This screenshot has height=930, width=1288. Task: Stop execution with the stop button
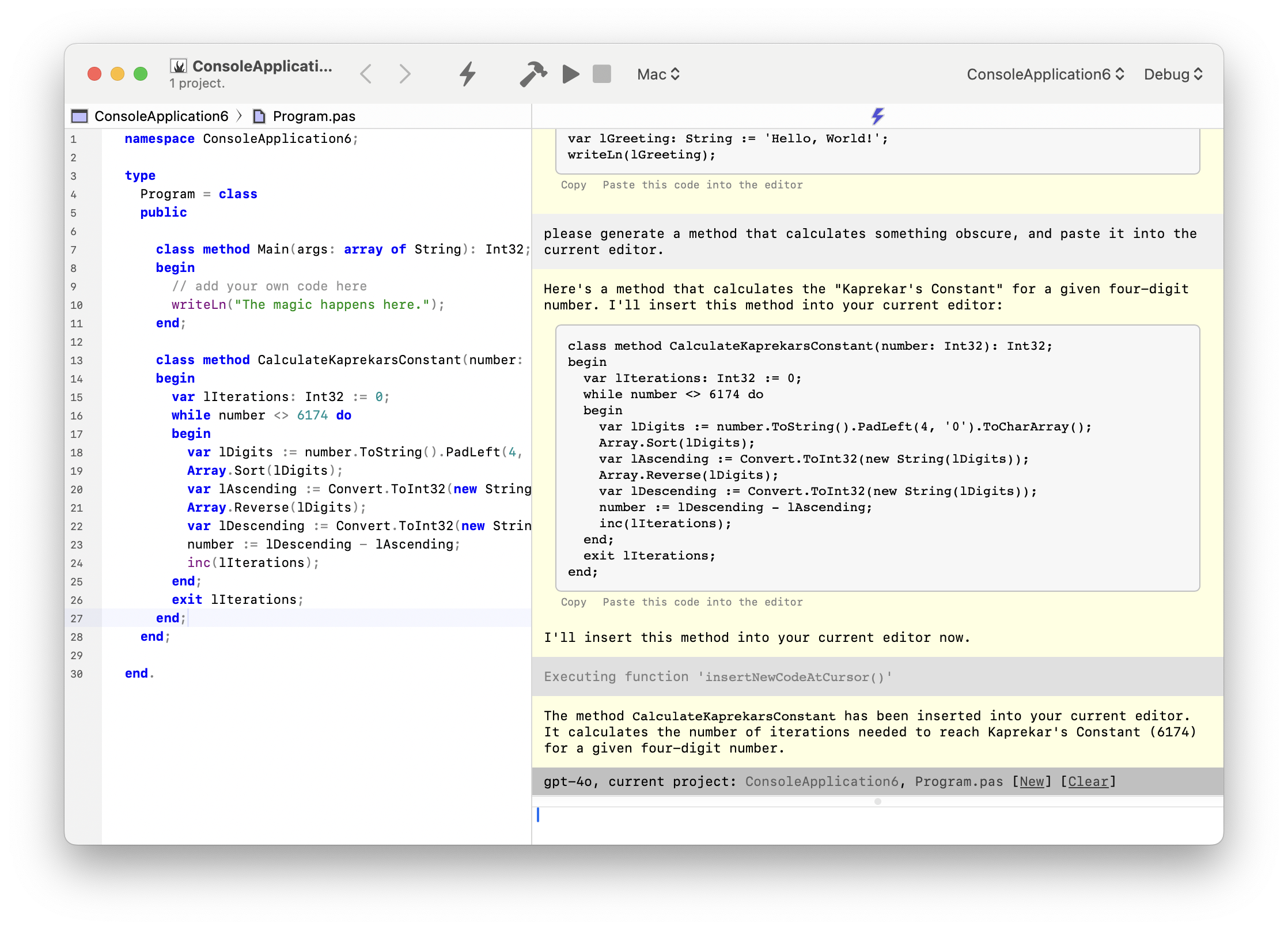click(x=602, y=74)
